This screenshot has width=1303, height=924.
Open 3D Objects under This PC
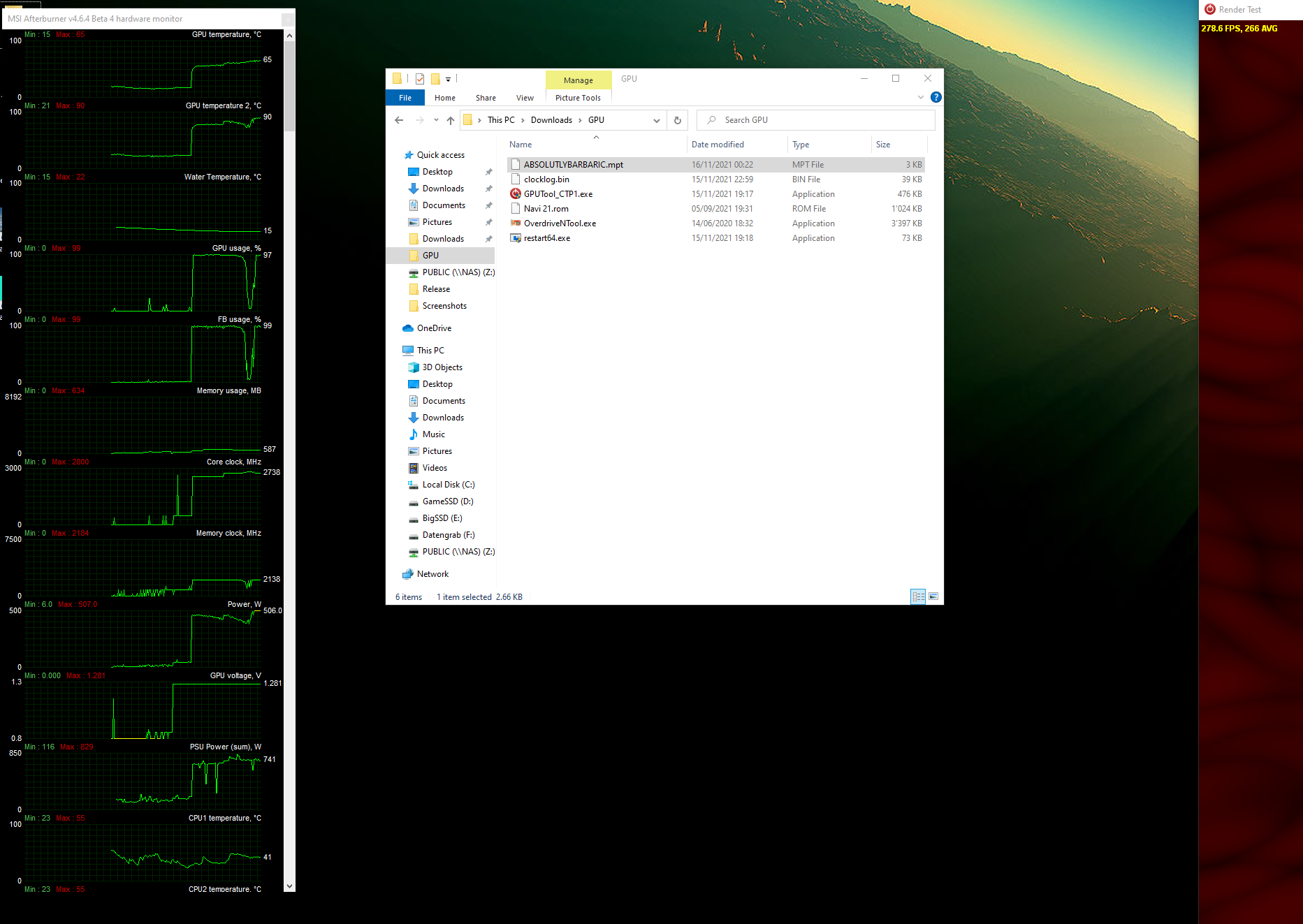(x=442, y=367)
